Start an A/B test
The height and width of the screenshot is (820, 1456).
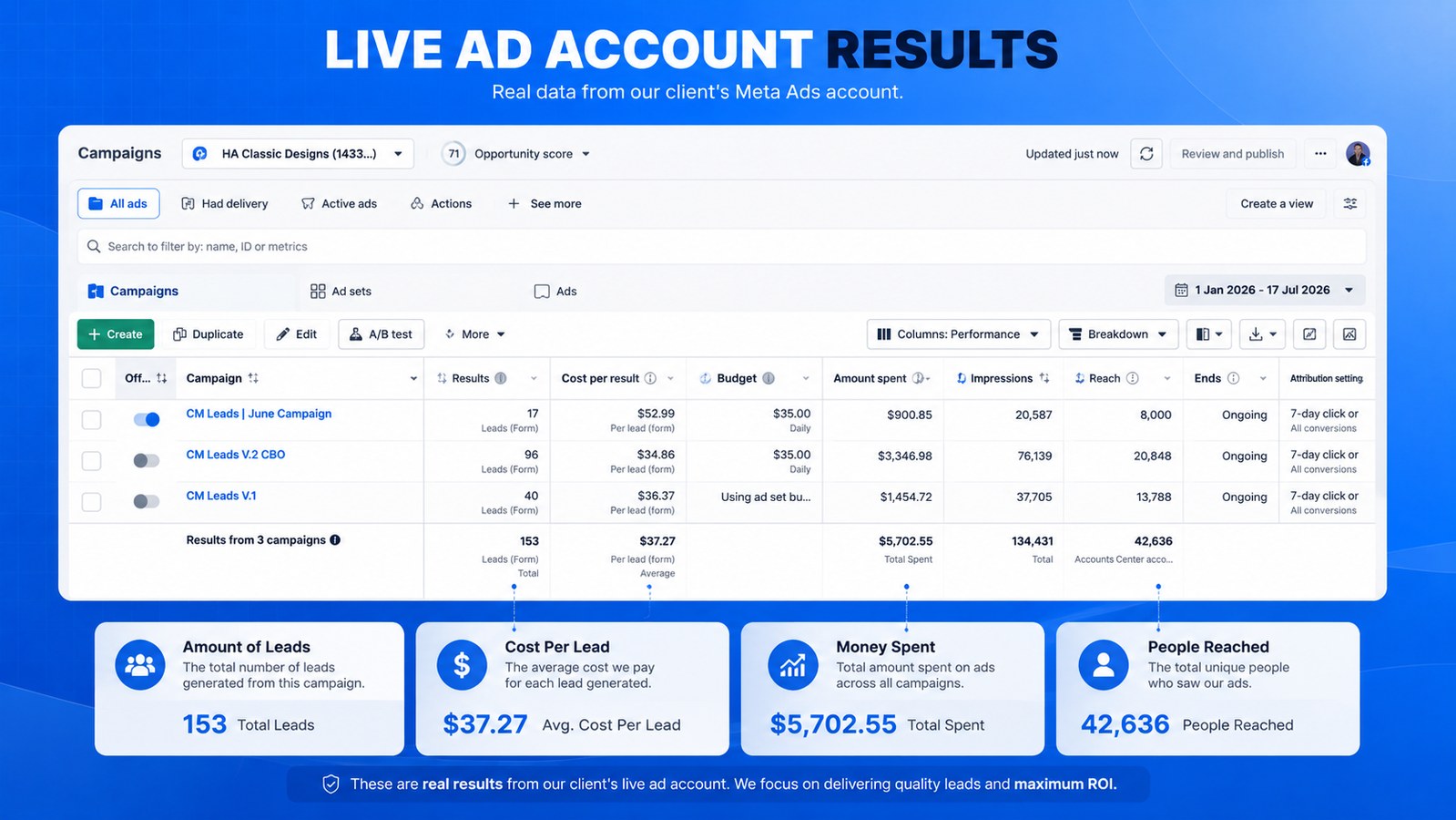(x=381, y=334)
